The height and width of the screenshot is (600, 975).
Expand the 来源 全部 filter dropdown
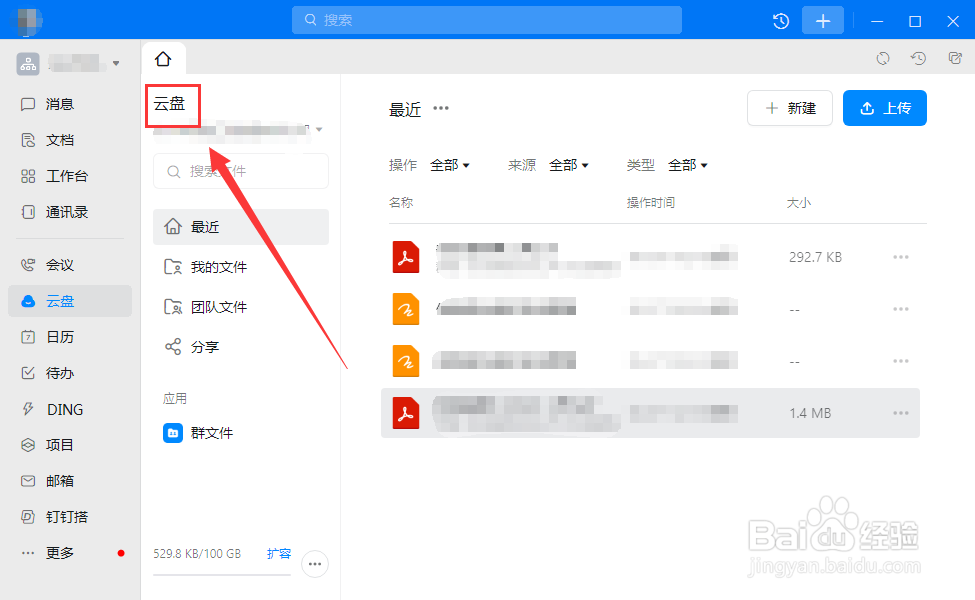568,165
